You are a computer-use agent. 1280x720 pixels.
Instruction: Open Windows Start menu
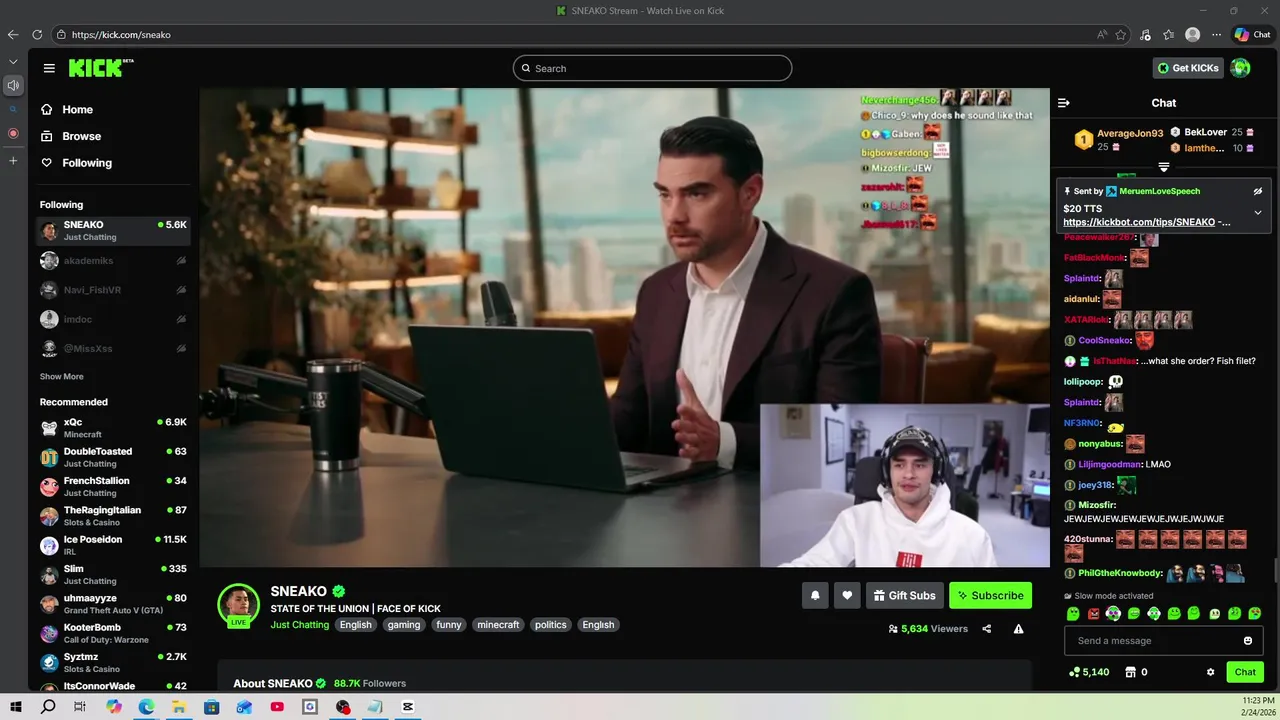coord(15,707)
